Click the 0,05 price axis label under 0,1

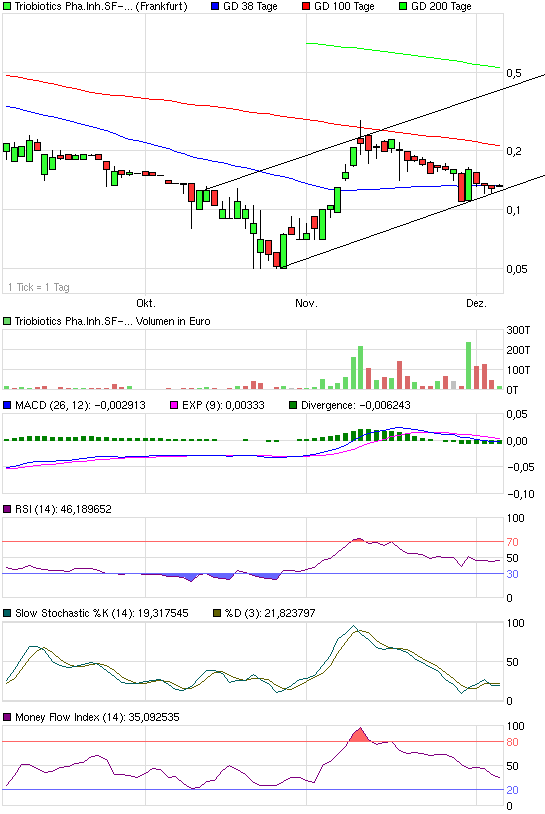click(517, 269)
